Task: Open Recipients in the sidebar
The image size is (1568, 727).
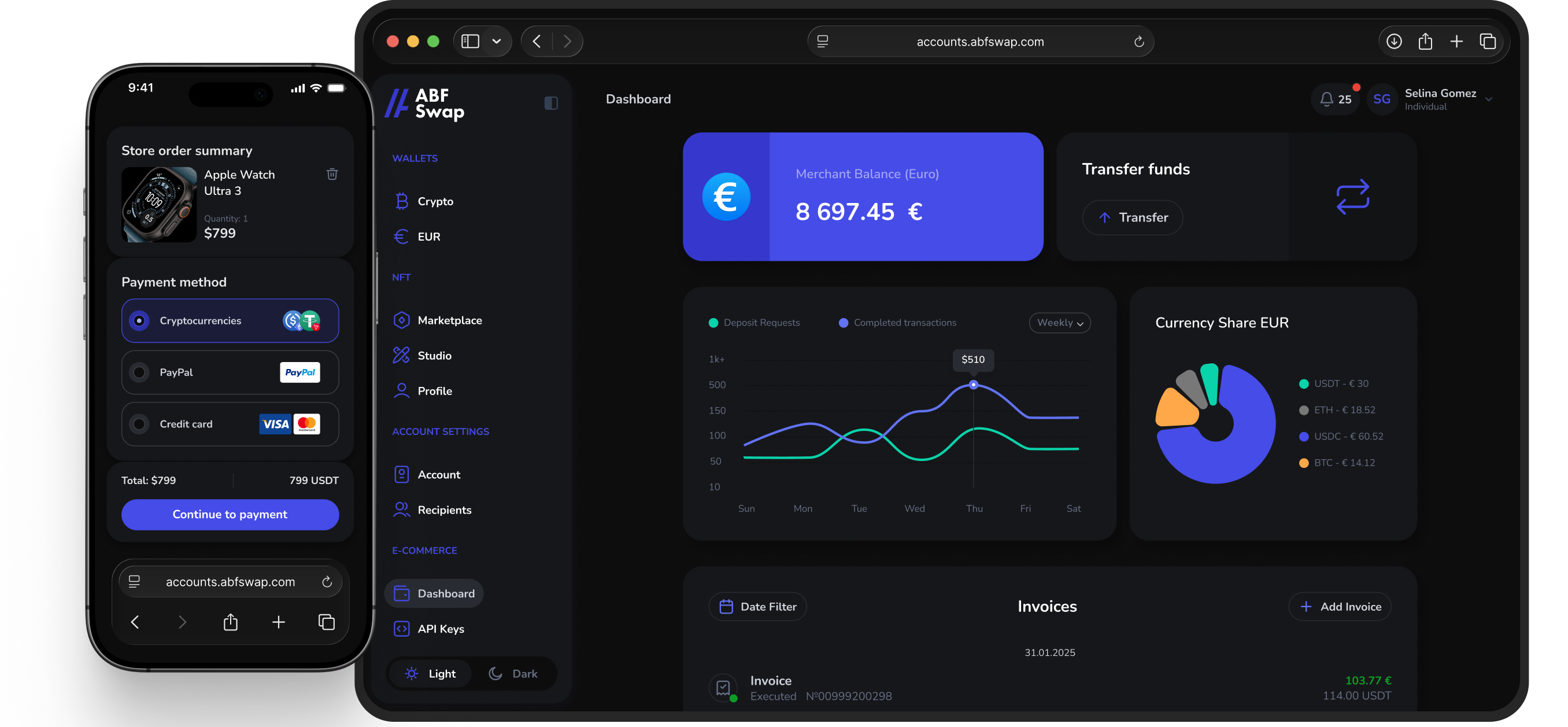Action: click(x=432, y=510)
